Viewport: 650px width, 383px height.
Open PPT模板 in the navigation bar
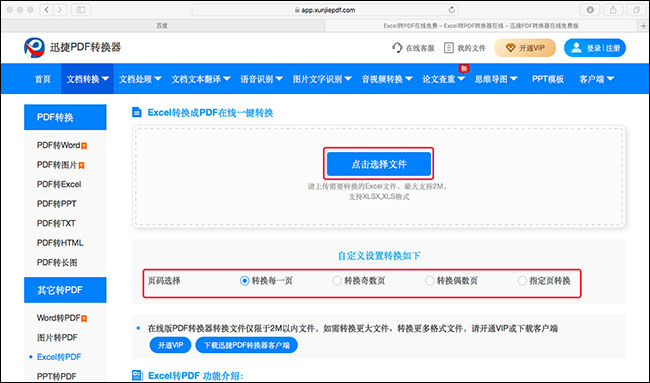point(548,79)
